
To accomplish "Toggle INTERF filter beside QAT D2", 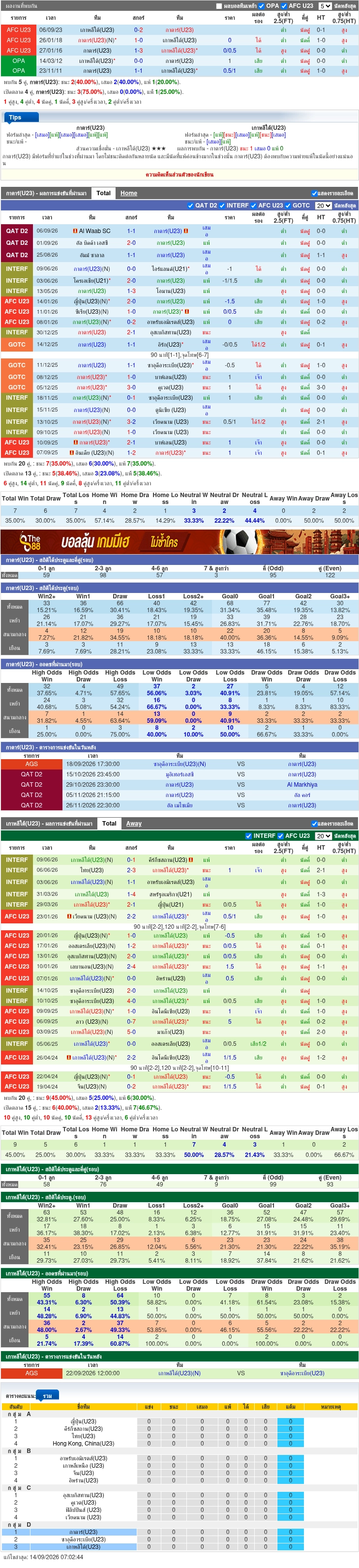I will [222, 206].
